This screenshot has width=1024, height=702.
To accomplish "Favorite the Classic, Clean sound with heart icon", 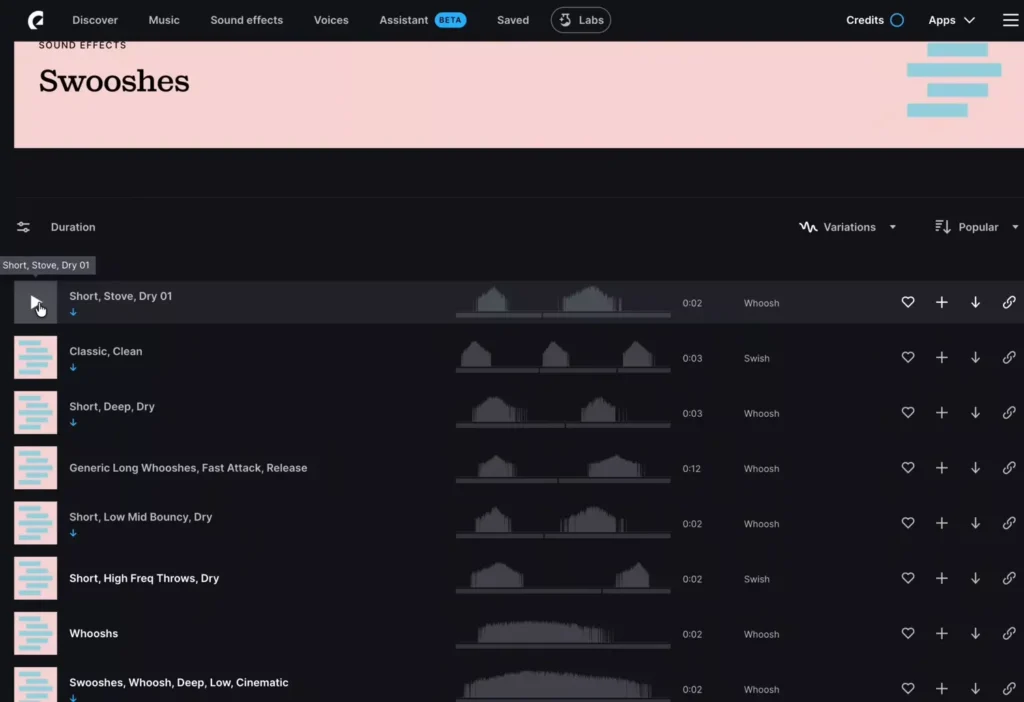I will (x=908, y=358).
